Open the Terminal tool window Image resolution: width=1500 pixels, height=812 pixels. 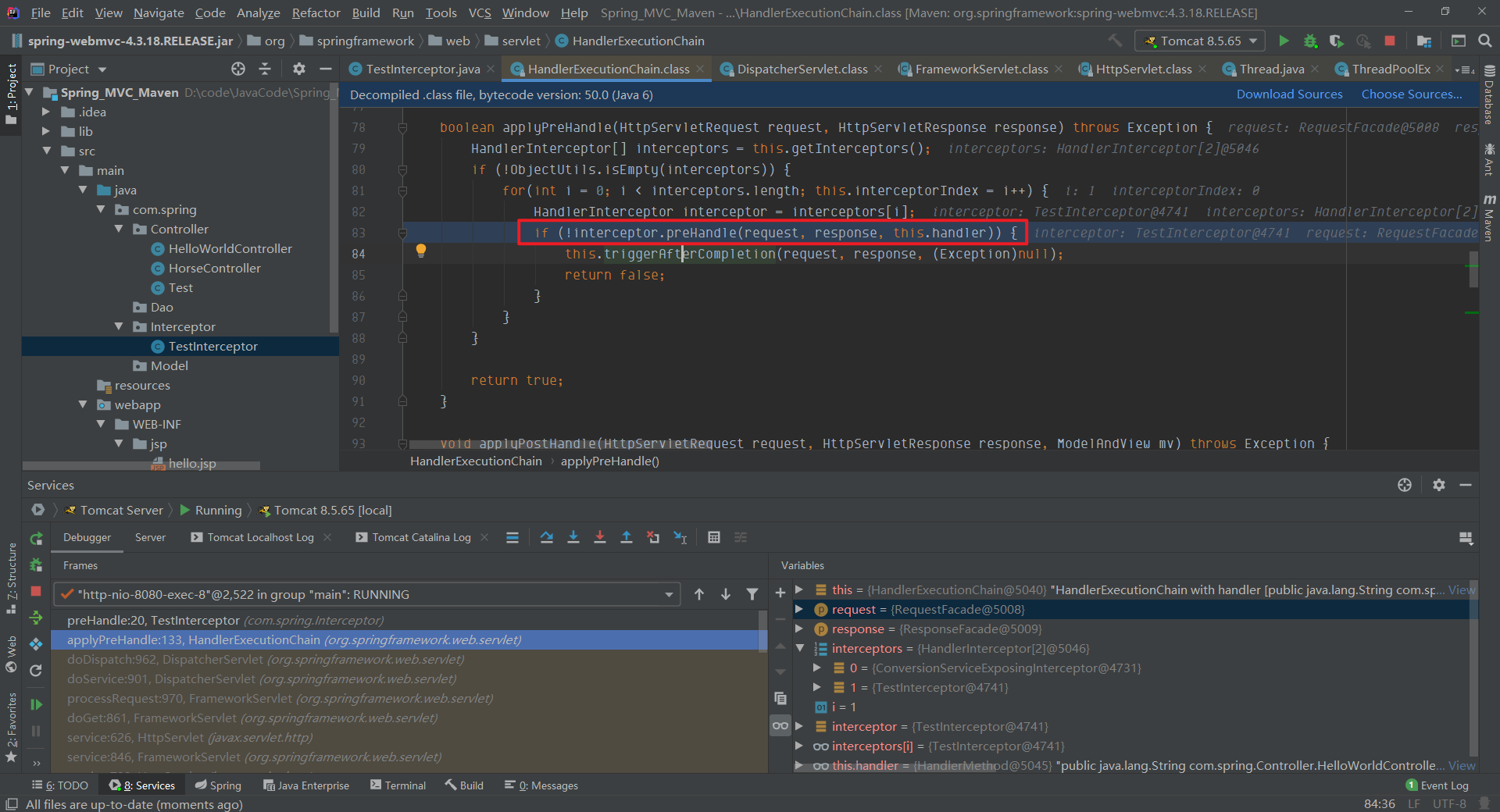tap(398, 785)
